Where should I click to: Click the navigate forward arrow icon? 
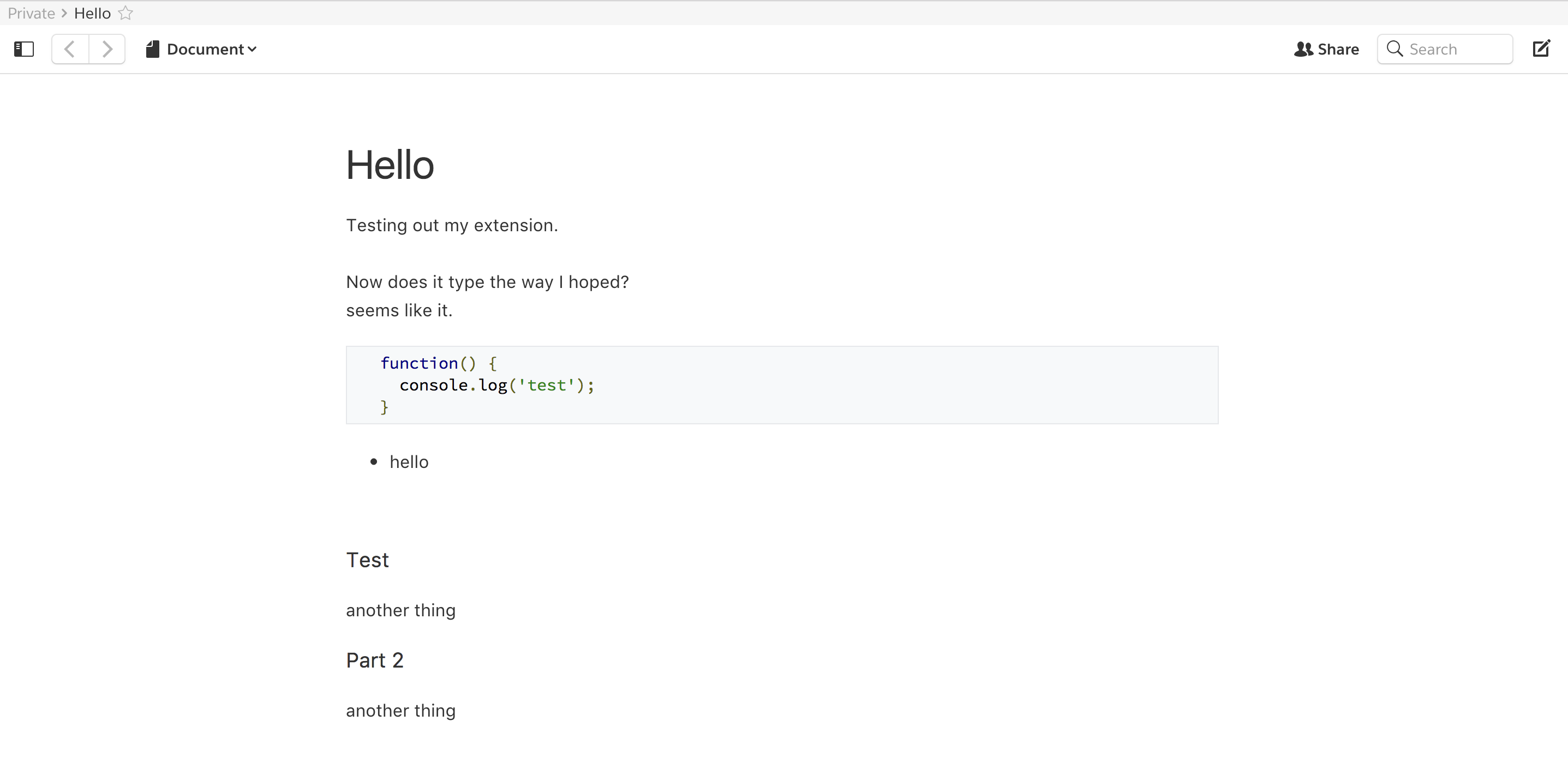click(x=107, y=48)
